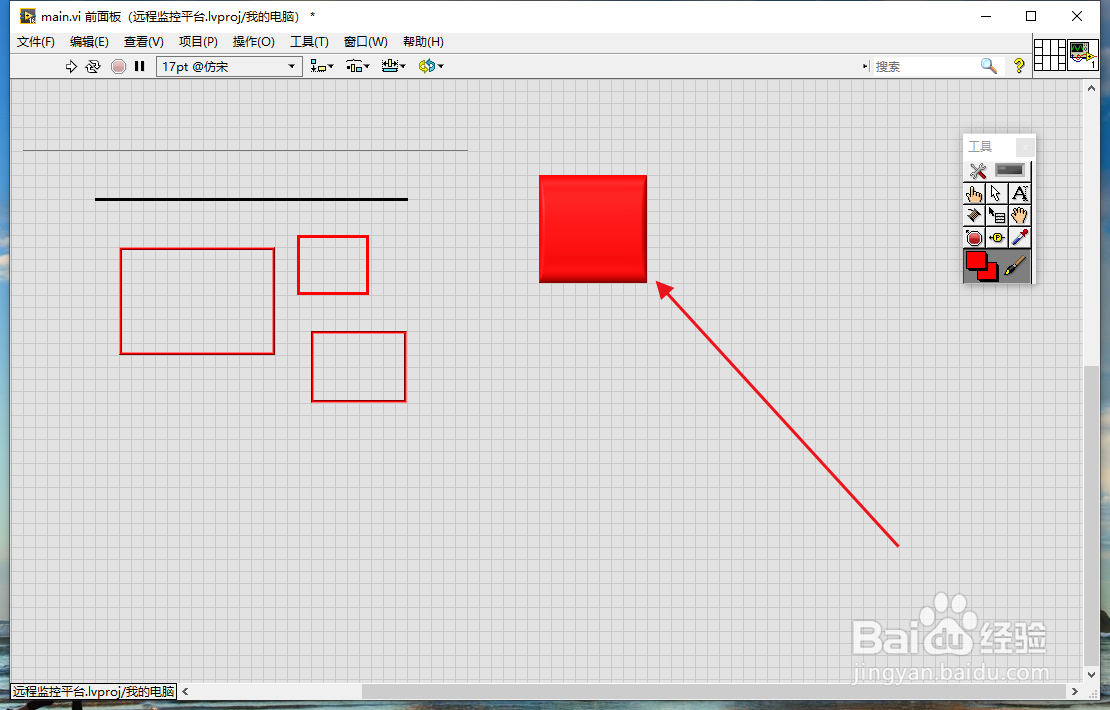This screenshot has width=1110, height=710.
Task: Select the thick black horizontal line
Action: (x=251, y=199)
